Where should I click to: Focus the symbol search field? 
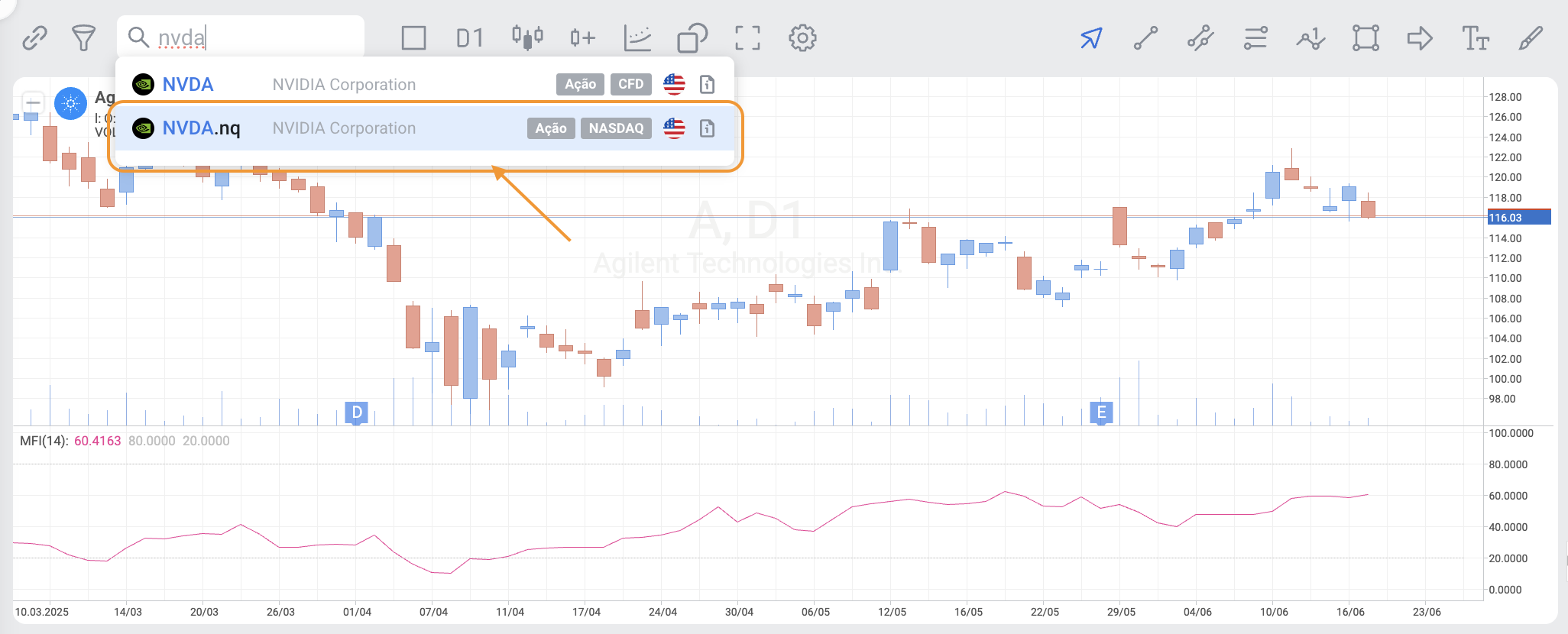click(241, 37)
